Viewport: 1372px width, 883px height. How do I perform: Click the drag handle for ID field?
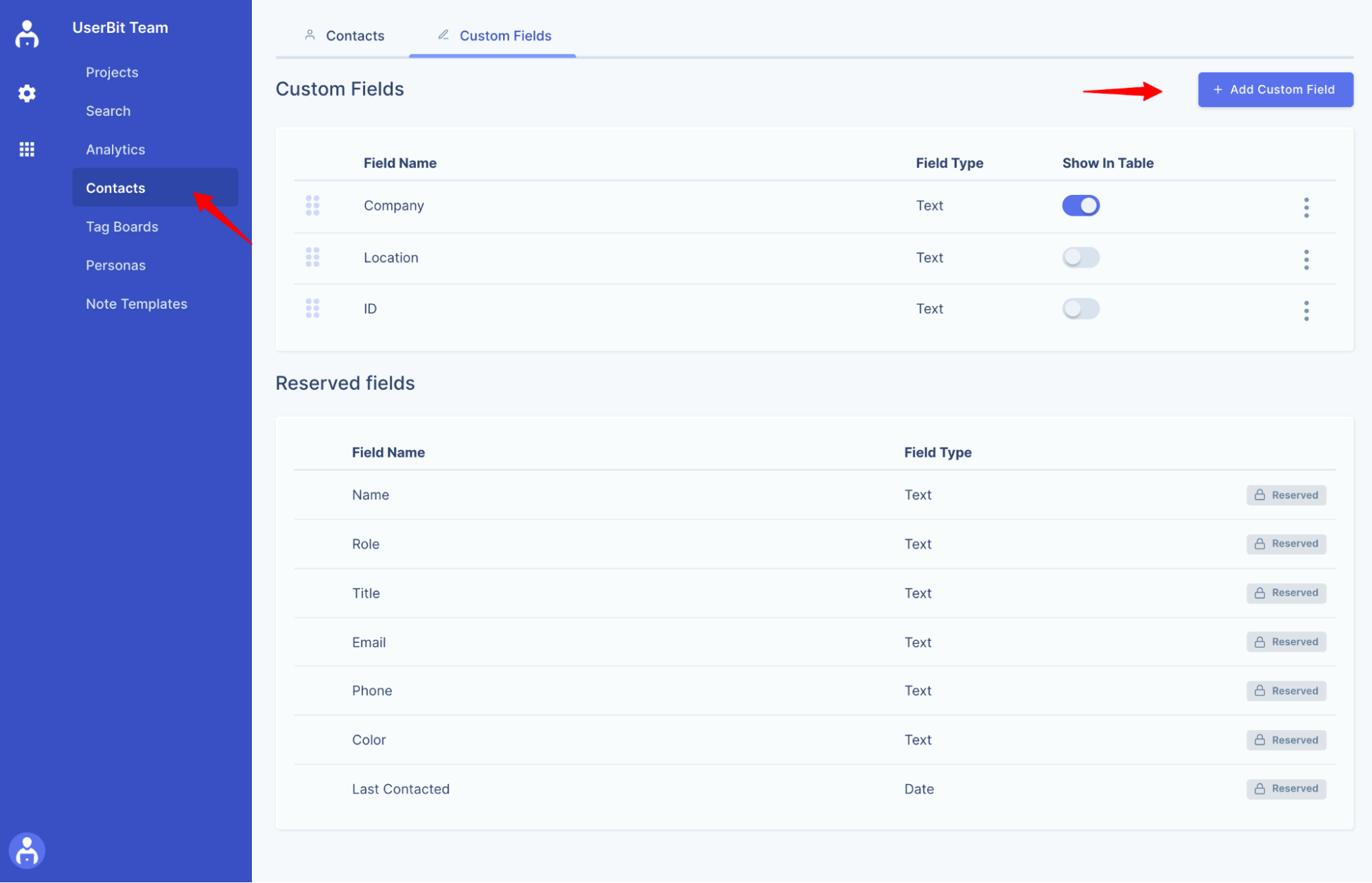(x=312, y=309)
